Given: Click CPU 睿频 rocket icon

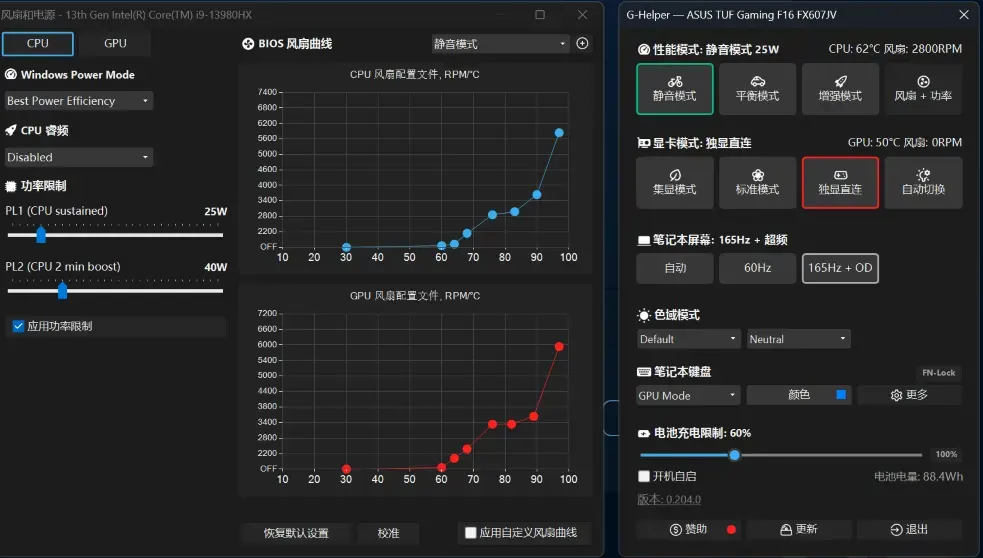Looking at the screenshot, I should point(11,130).
